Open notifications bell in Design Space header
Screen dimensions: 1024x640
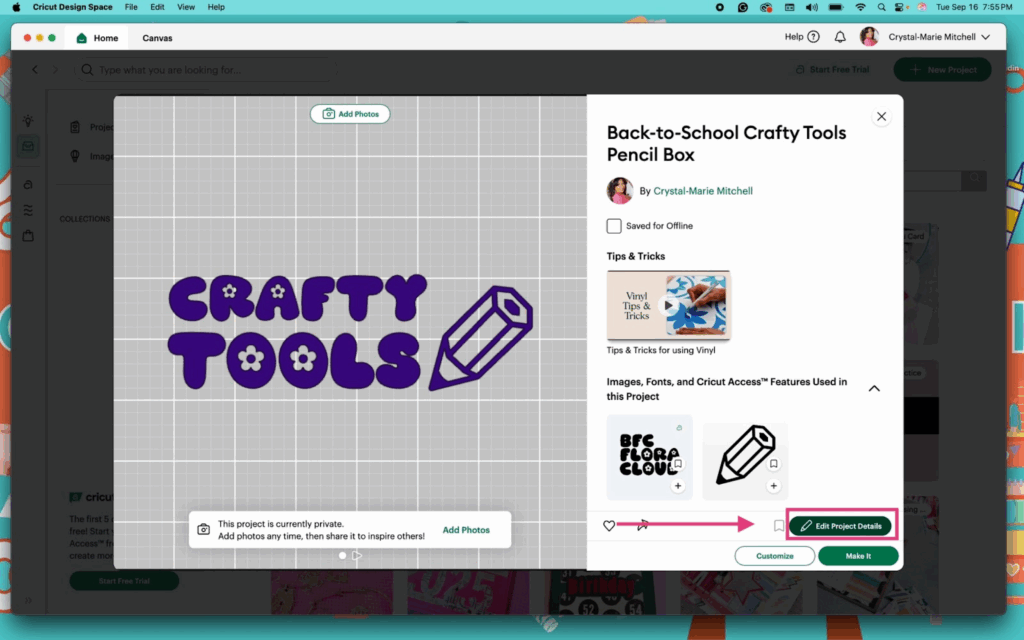[x=840, y=37]
